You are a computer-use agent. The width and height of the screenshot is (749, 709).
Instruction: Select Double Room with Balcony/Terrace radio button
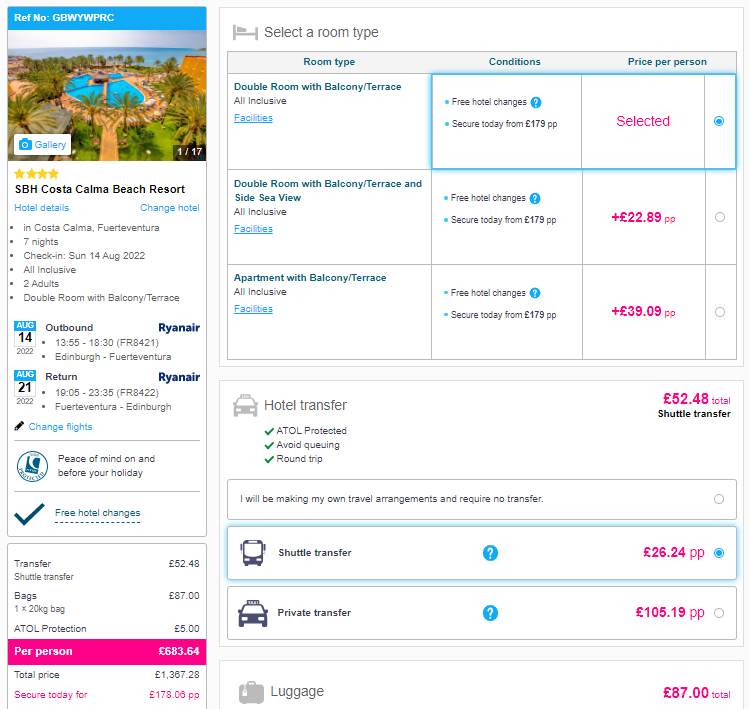(x=719, y=121)
